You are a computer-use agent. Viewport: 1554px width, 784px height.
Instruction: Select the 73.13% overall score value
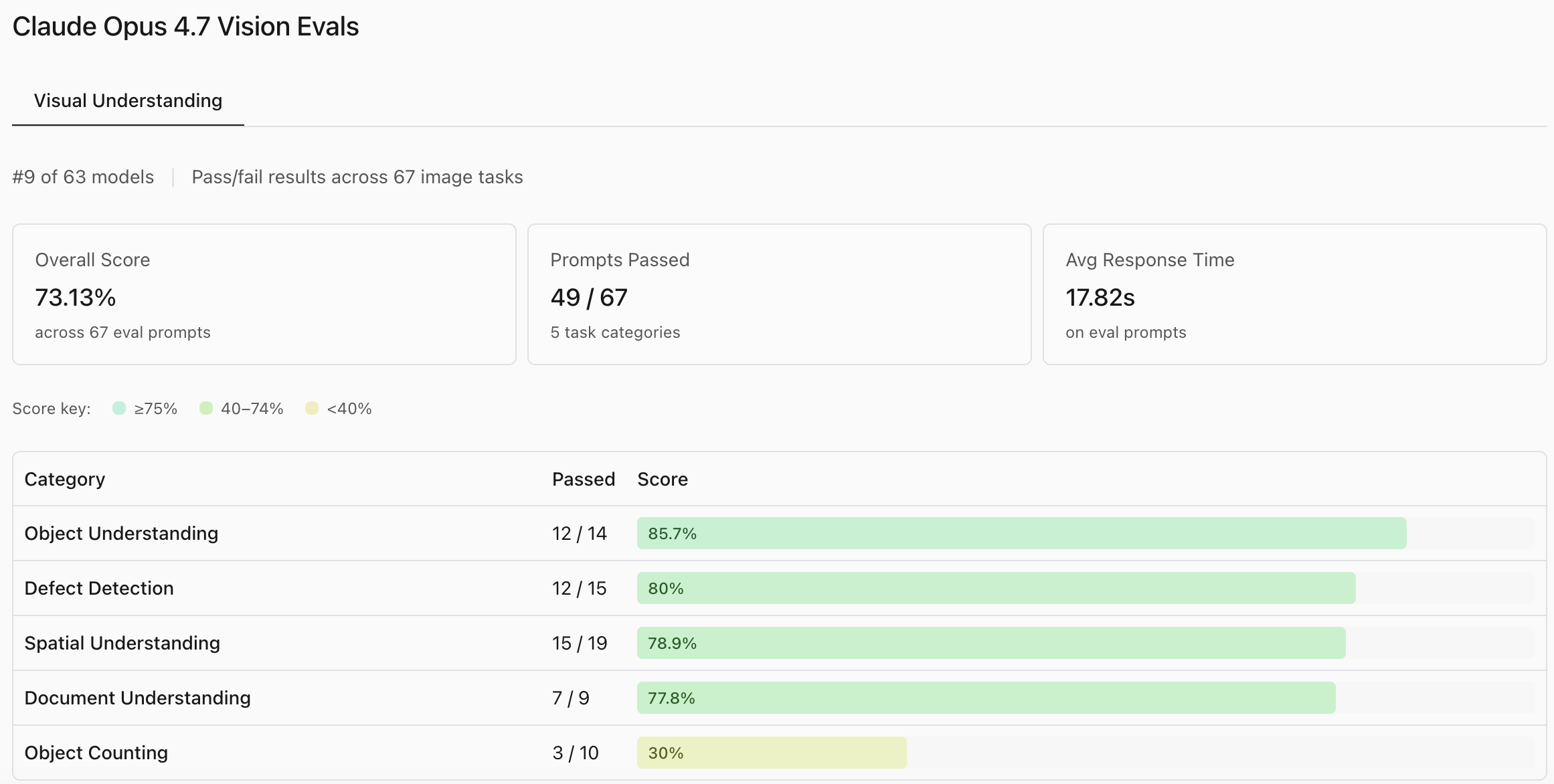[76, 297]
